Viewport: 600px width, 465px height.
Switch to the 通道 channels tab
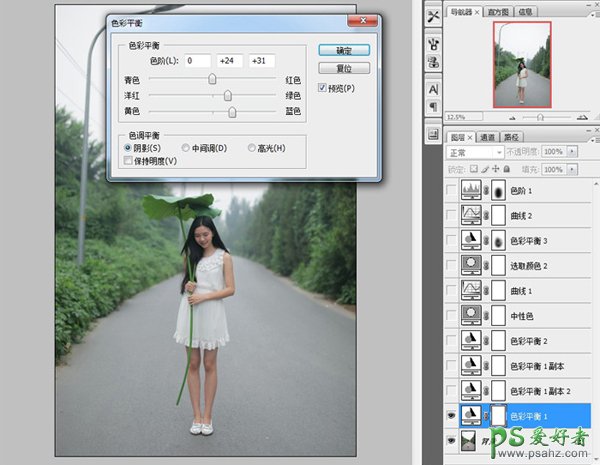coord(488,137)
